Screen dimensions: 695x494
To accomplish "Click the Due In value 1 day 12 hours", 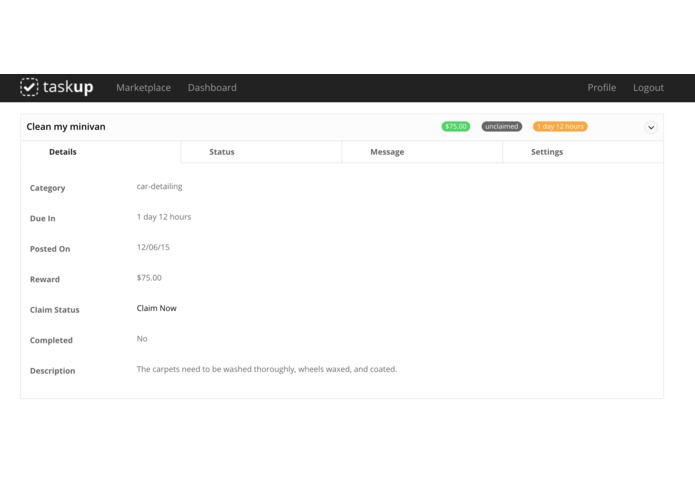I will click(x=164, y=217).
